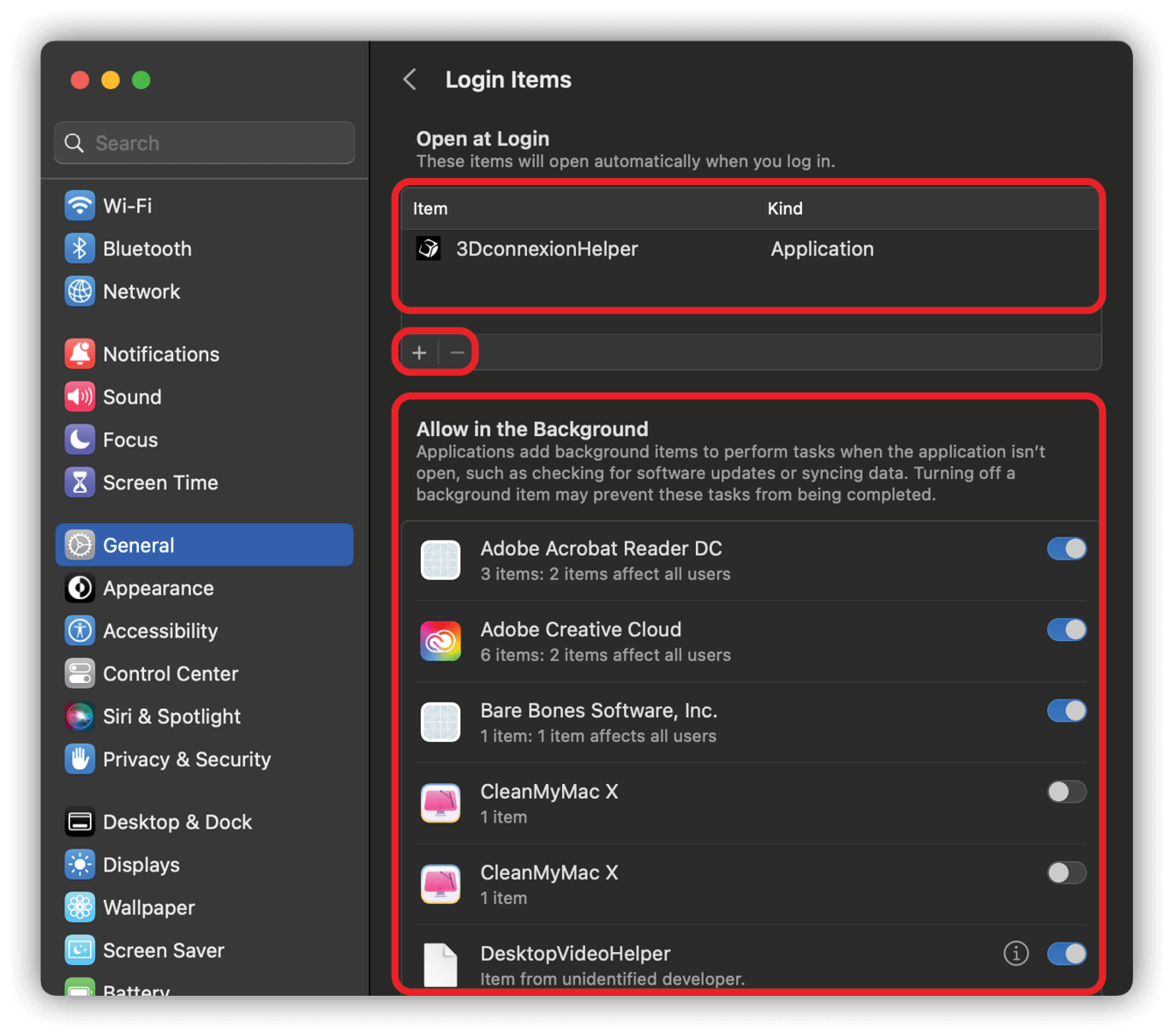Remove login item with minus button
The height and width of the screenshot is (1036, 1174).
(458, 352)
